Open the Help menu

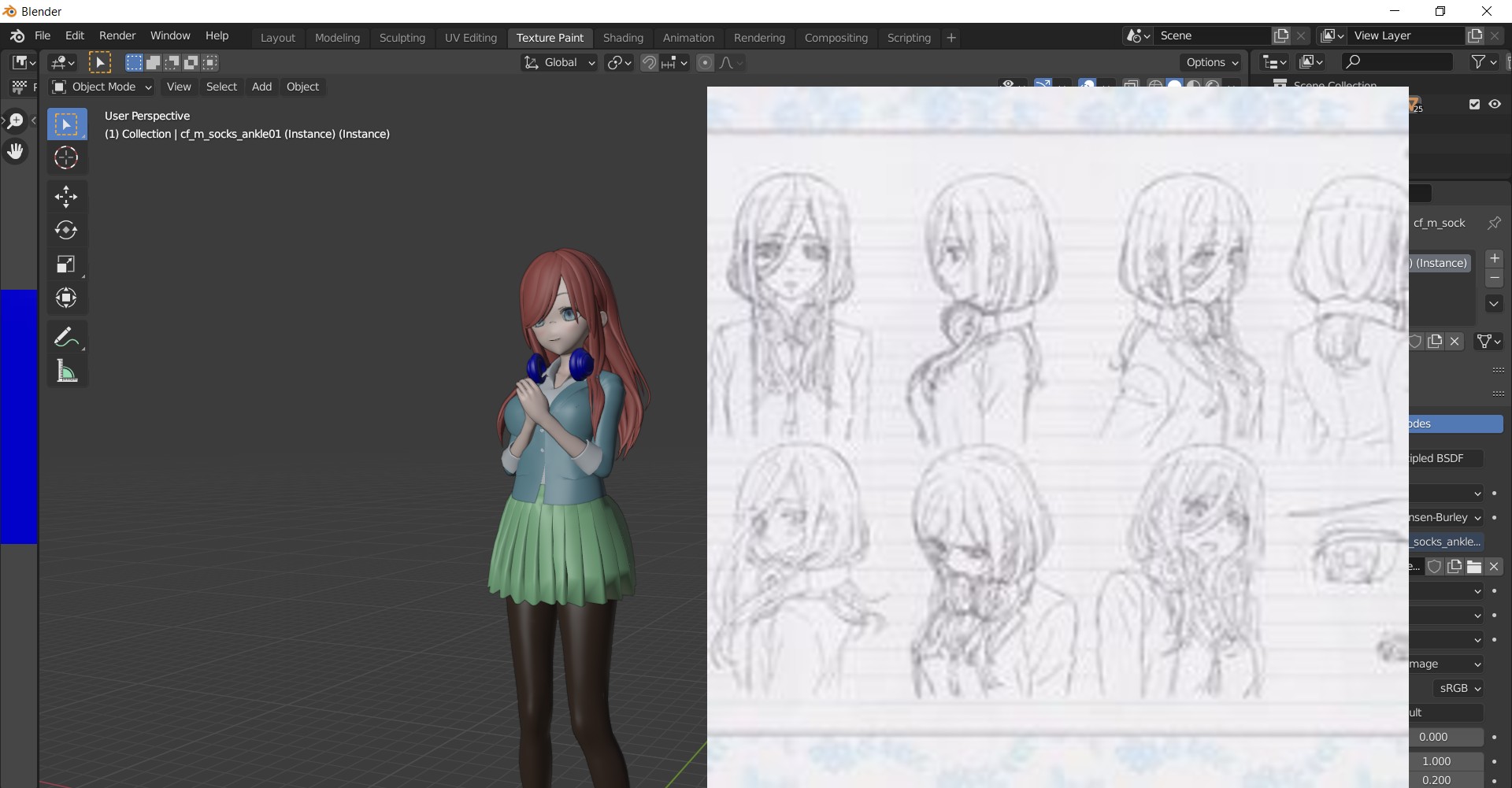217,35
